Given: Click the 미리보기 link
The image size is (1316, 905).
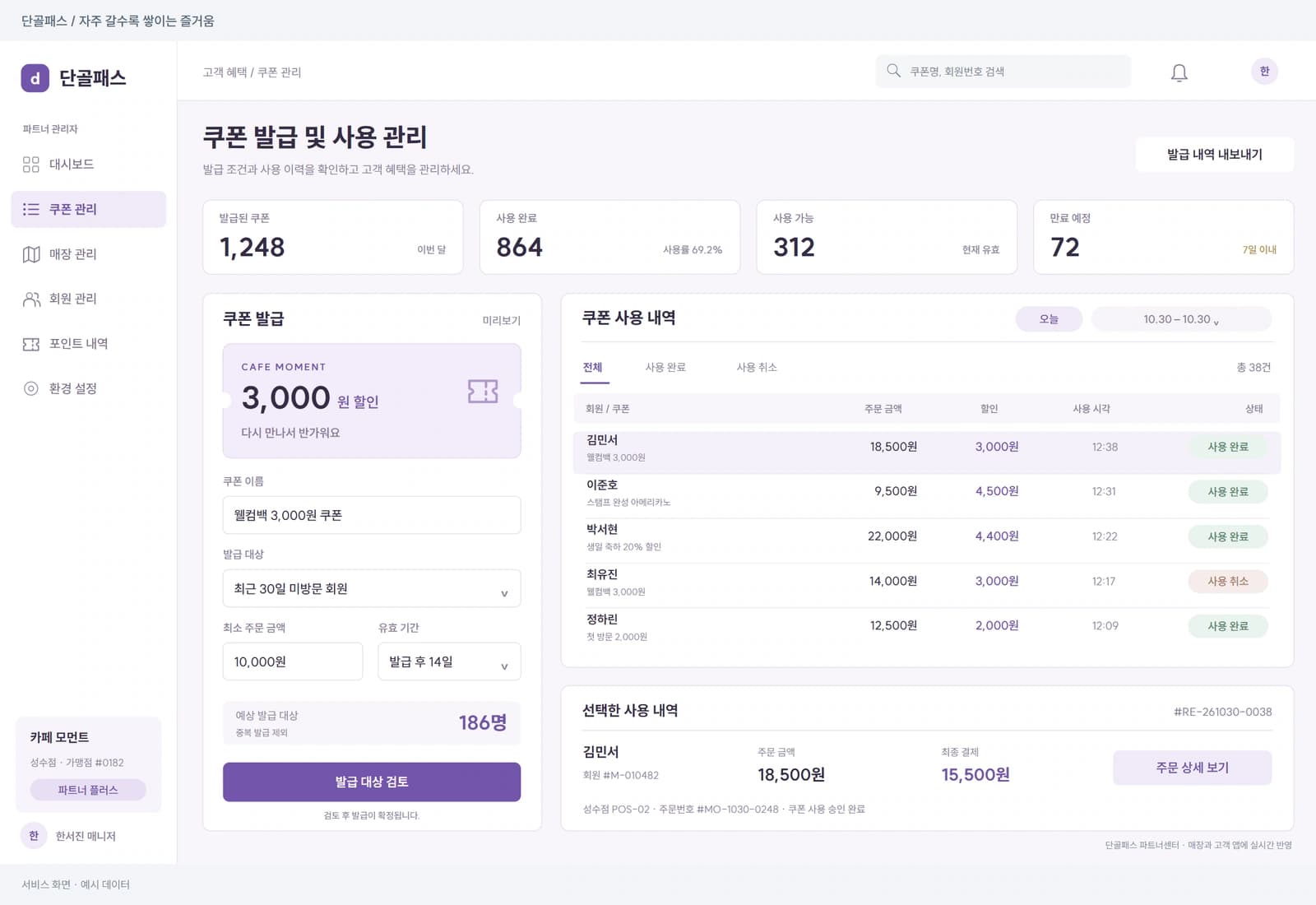Looking at the screenshot, I should [x=502, y=320].
